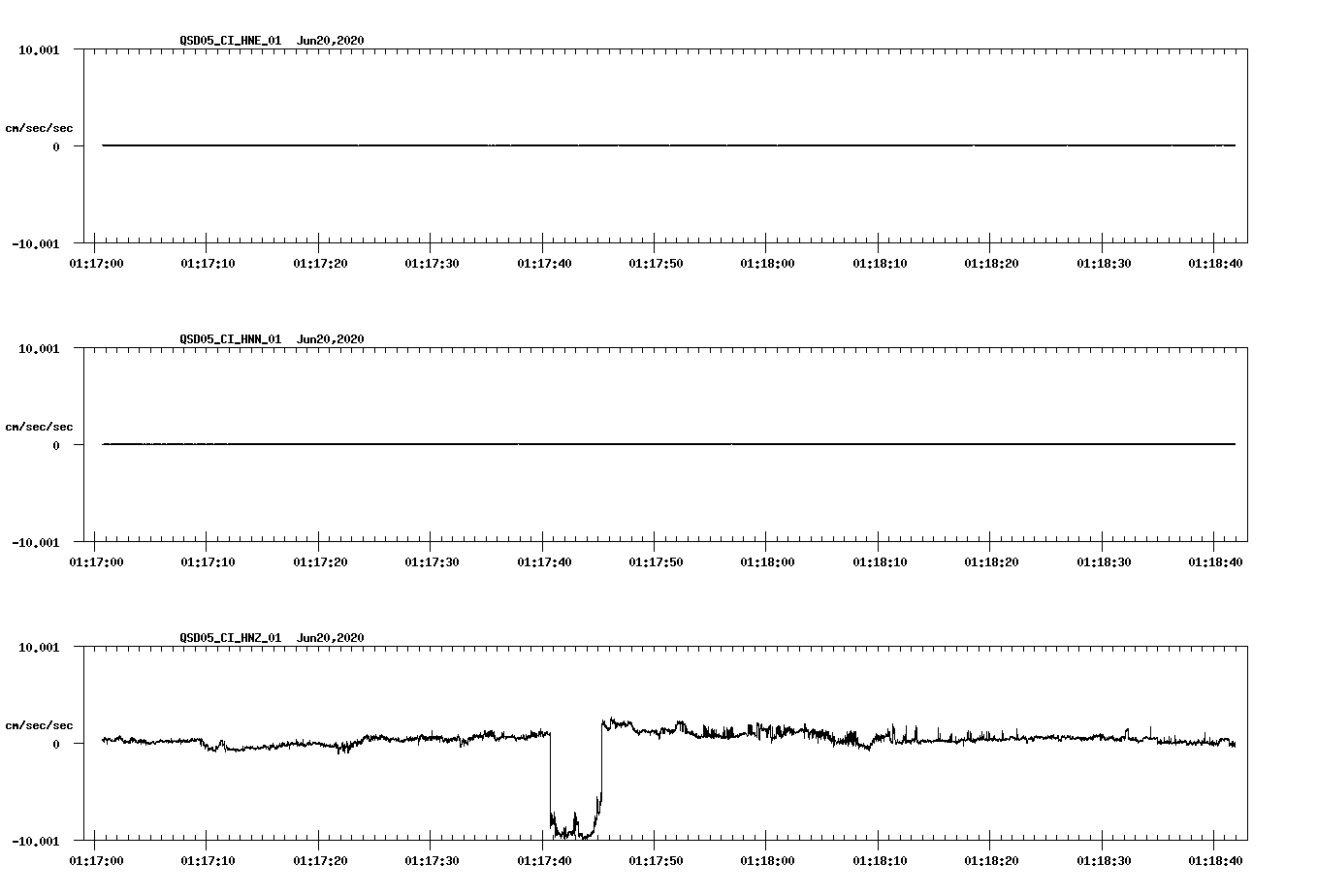Click 01:18:30 time label under HNZ plot
Viewport: 1317px width, 896px height.
[1104, 861]
